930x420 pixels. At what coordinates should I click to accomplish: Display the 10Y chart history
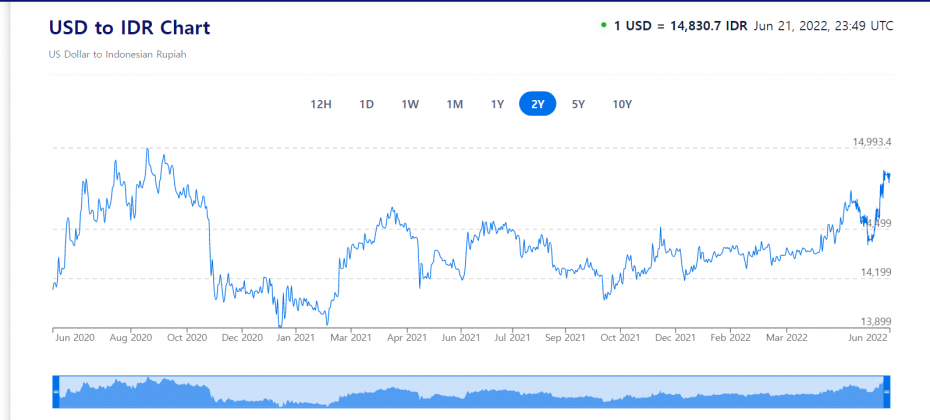(x=622, y=104)
